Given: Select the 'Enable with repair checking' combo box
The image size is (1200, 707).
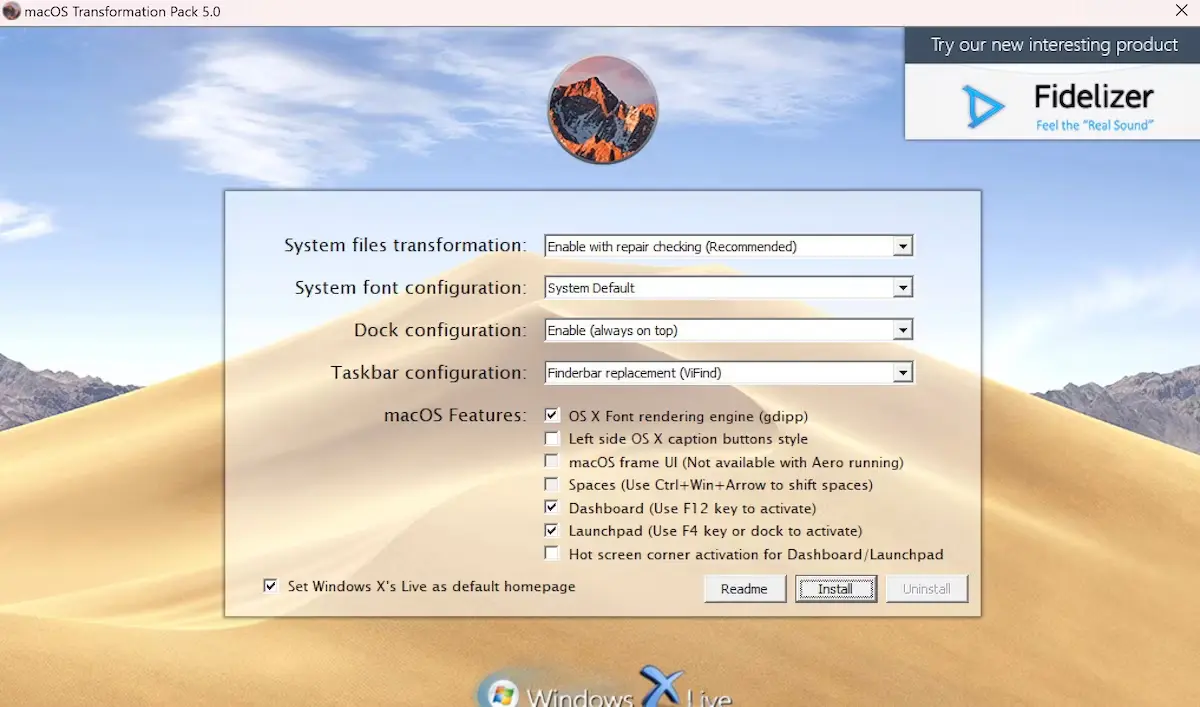Looking at the screenshot, I should [x=729, y=246].
